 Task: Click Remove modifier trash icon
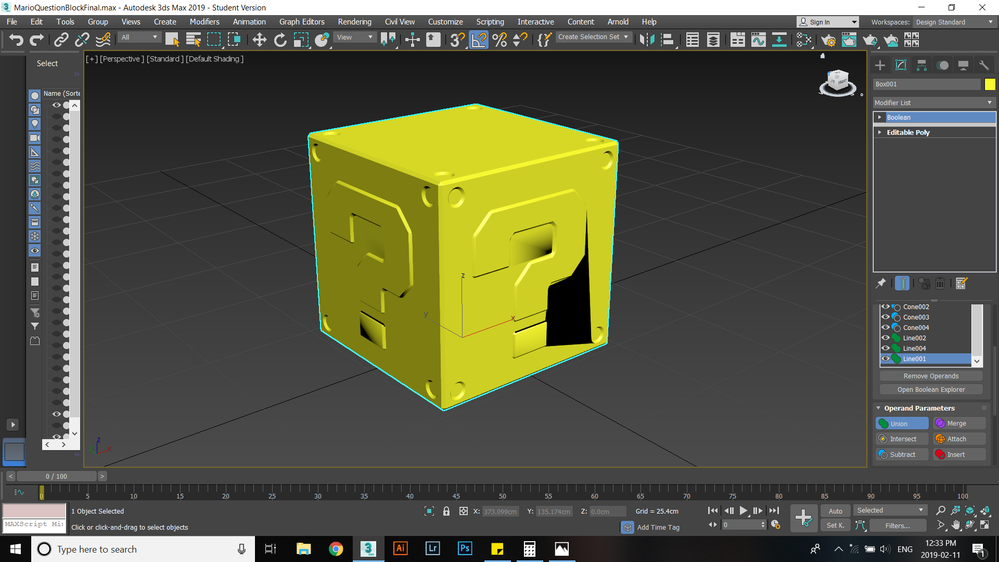click(x=940, y=283)
